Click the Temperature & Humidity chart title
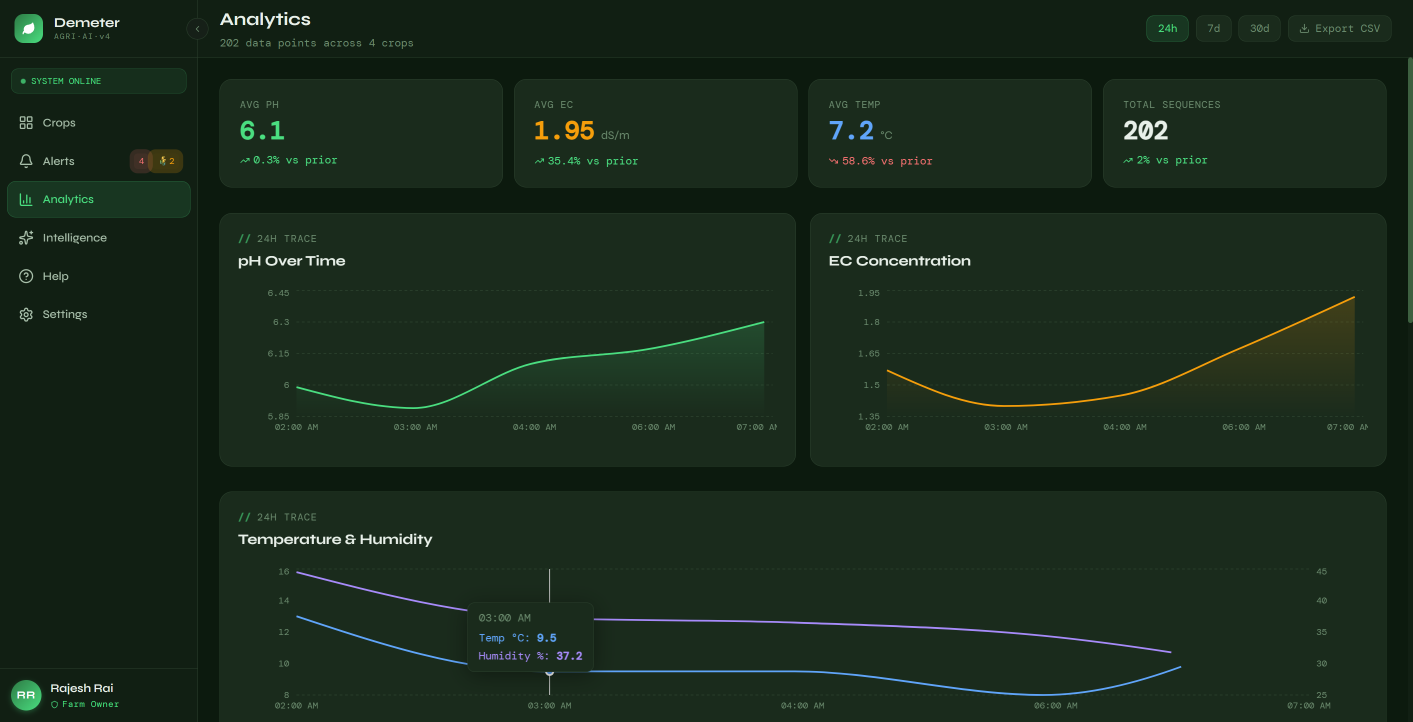The image size is (1413, 722). point(335,539)
